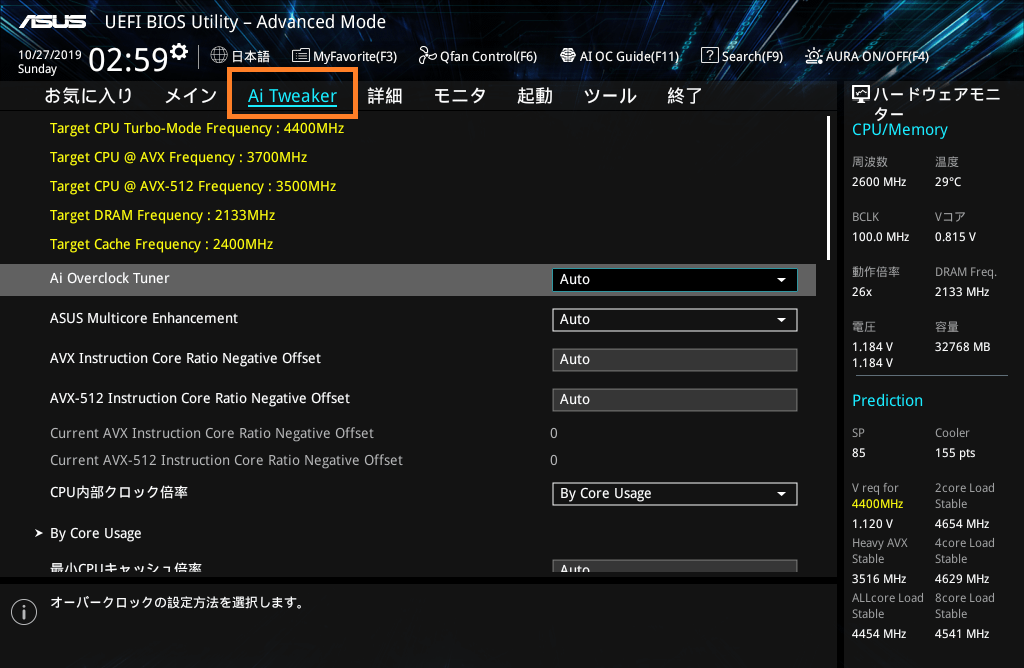The height and width of the screenshot is (668, 1024).
Task: Click the Current AVX Instruction Core Ratio Negative Offset row
Action: click(212, 434)
